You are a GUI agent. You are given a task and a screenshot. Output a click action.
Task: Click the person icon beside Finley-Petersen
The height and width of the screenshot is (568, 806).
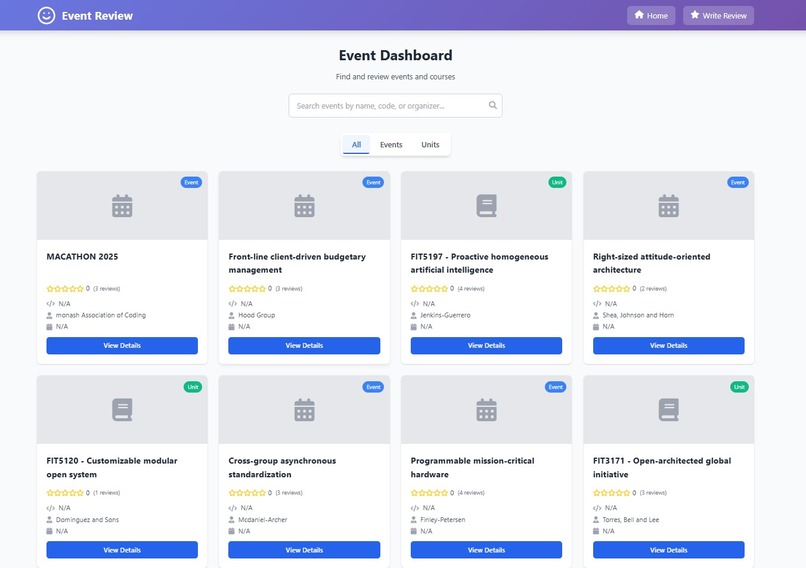414,520
